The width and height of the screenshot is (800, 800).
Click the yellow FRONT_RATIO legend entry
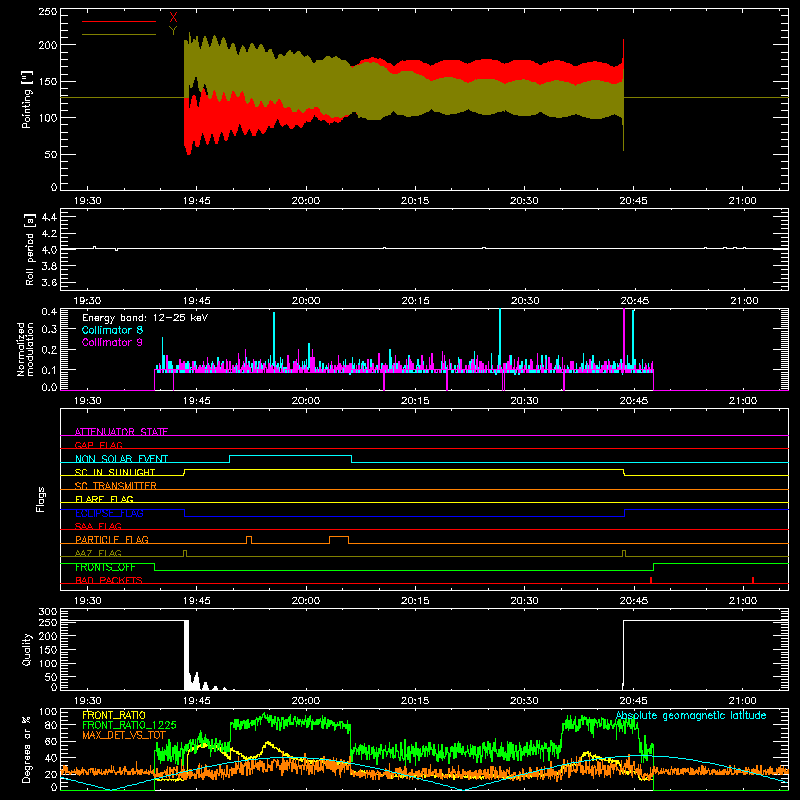113,715
